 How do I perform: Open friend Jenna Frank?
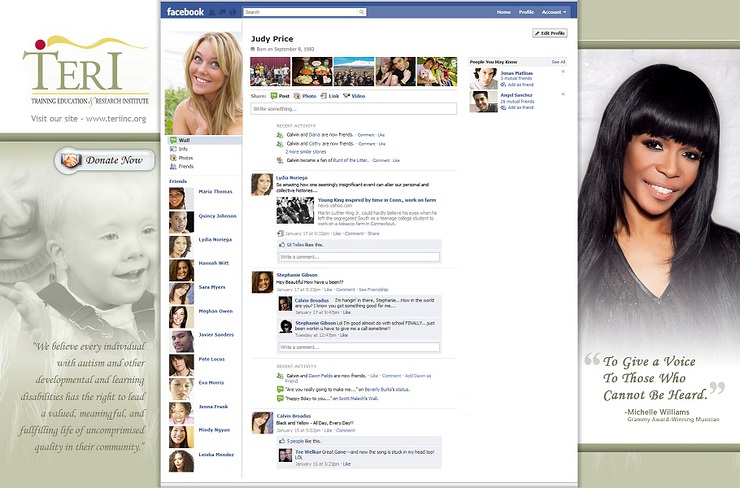point(213,406)
